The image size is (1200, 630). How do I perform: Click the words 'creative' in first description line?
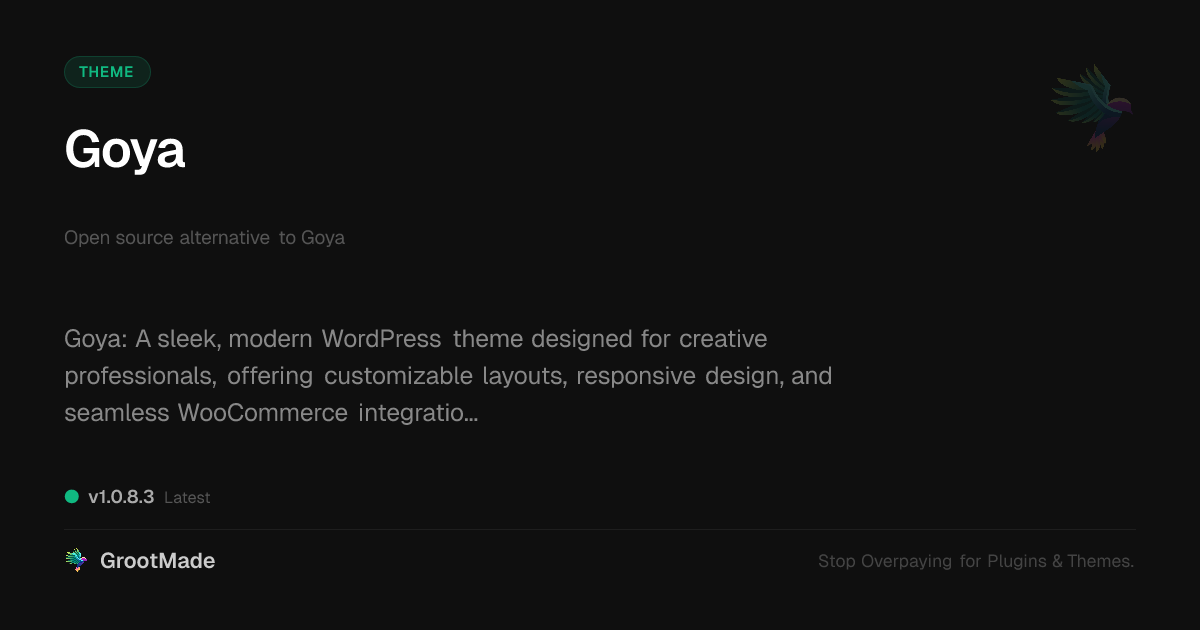(x=723, y=339)
